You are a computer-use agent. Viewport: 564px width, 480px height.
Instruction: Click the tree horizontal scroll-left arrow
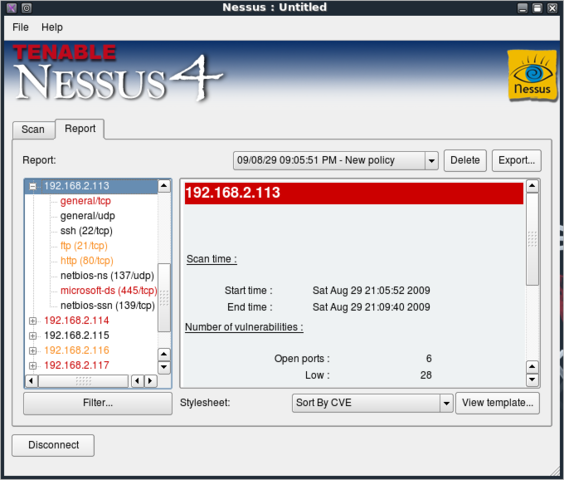pyautogui.click(x=31, y=381)
